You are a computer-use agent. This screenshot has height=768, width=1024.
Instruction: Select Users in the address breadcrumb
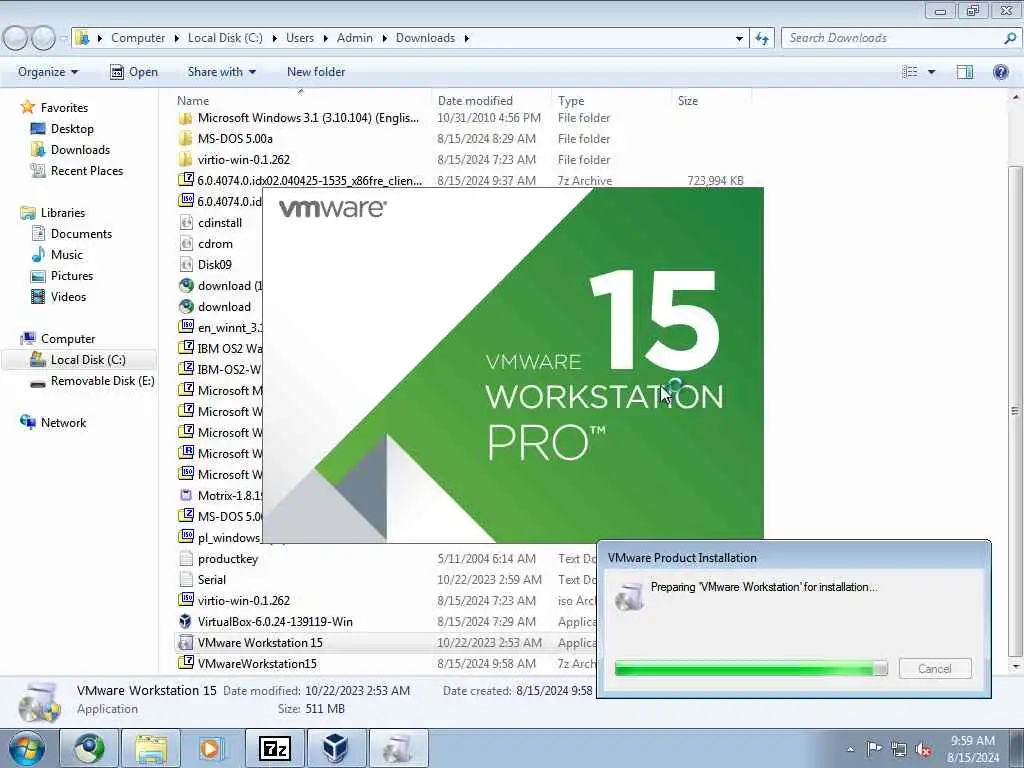click(x=300, y=38)
